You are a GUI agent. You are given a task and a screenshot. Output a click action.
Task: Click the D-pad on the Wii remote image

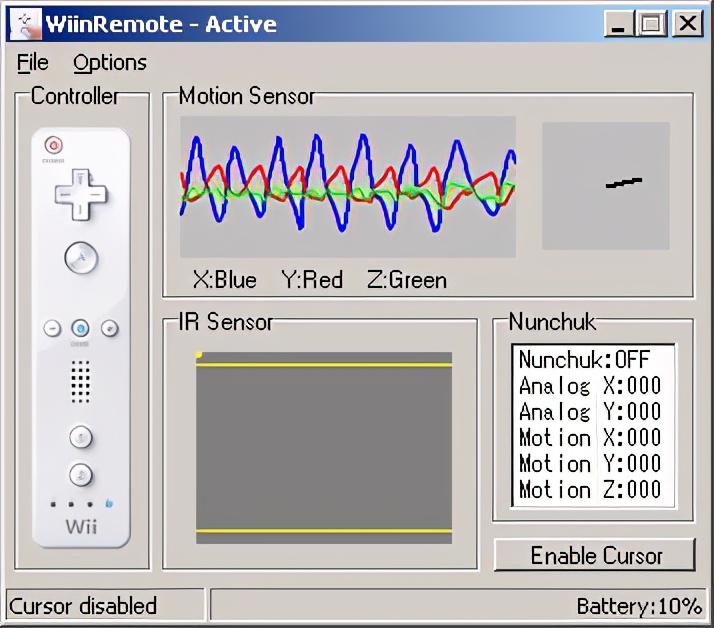click(x=81, y=194)
